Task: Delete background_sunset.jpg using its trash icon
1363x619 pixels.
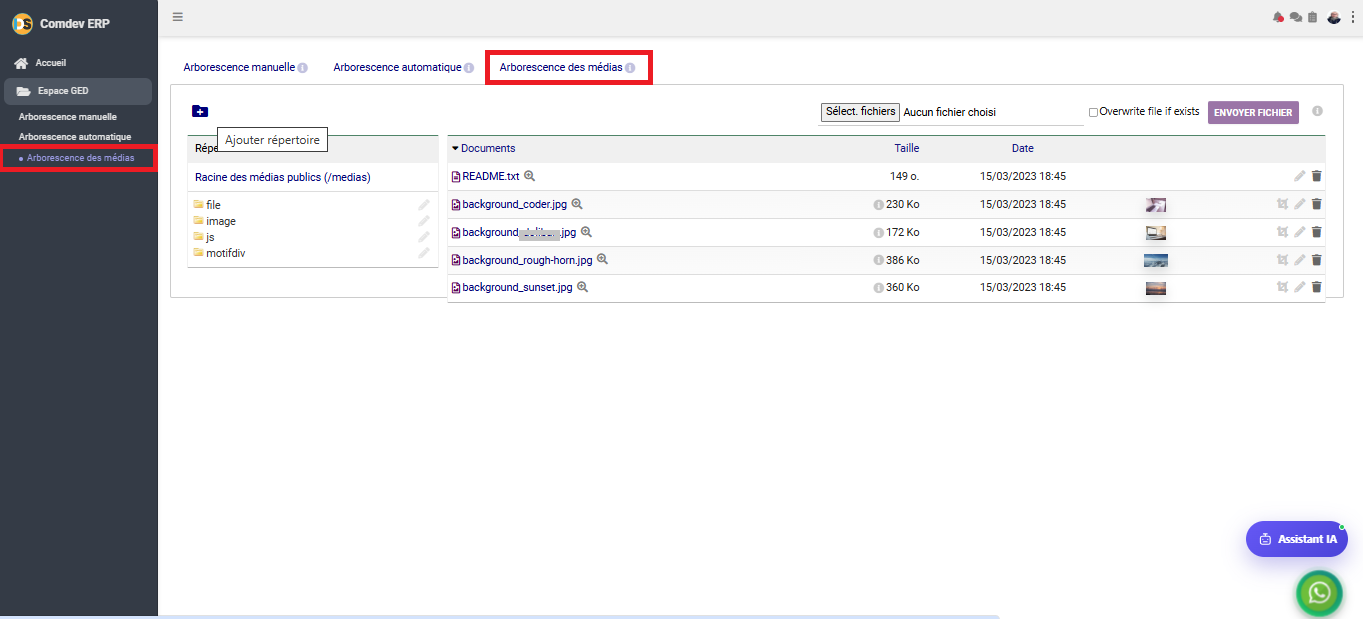Action: pos(1316,287)
